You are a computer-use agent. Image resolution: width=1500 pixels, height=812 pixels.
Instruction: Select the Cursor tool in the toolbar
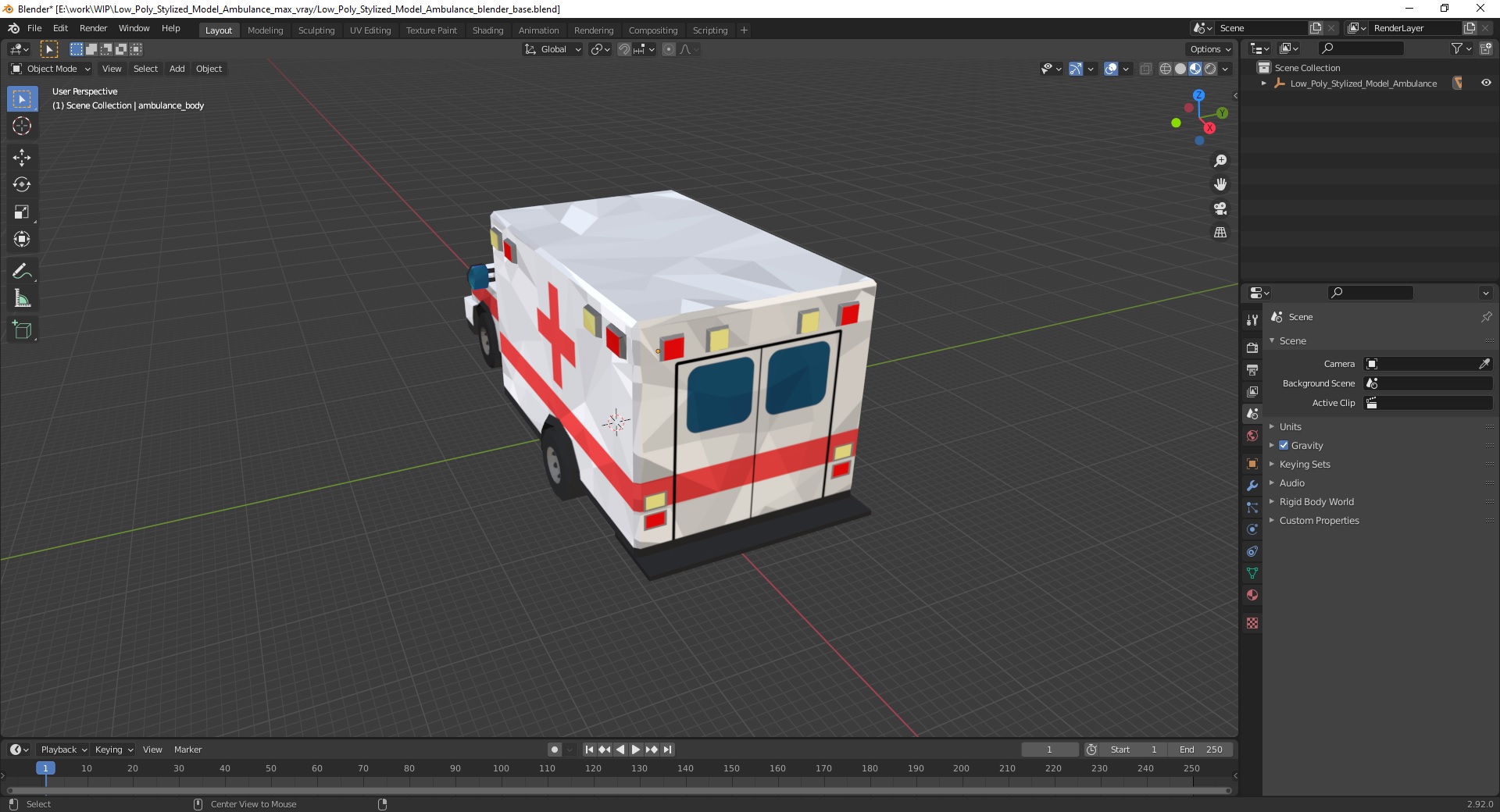pyautogui.click(x=22, y=126)
